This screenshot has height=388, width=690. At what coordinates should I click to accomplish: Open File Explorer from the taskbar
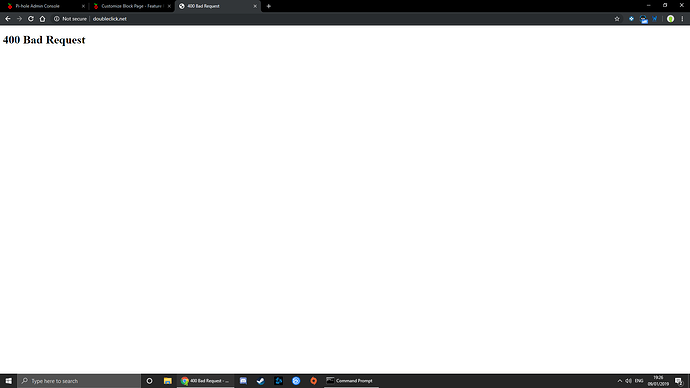[168, 381]
